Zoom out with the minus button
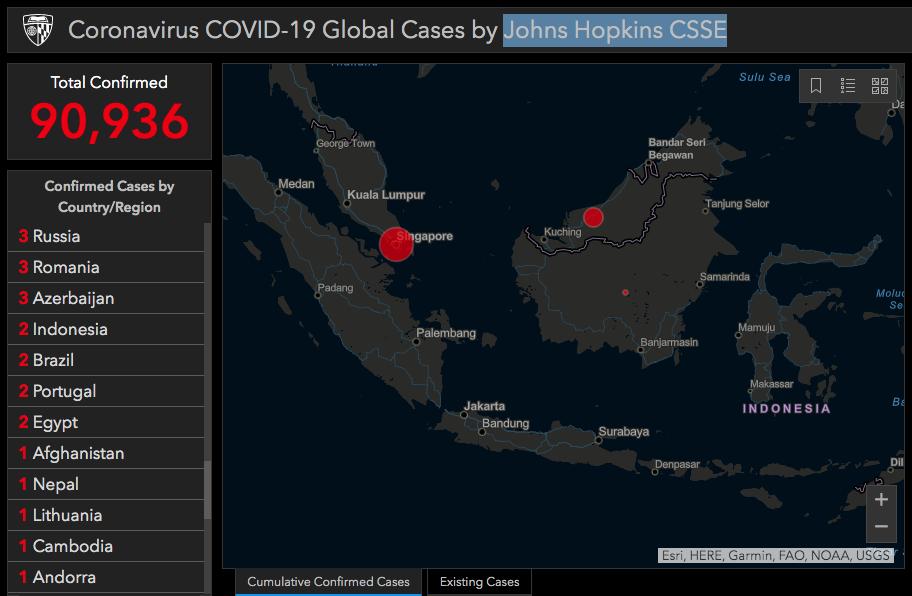The image size is (912, 596). coord(881,527)
